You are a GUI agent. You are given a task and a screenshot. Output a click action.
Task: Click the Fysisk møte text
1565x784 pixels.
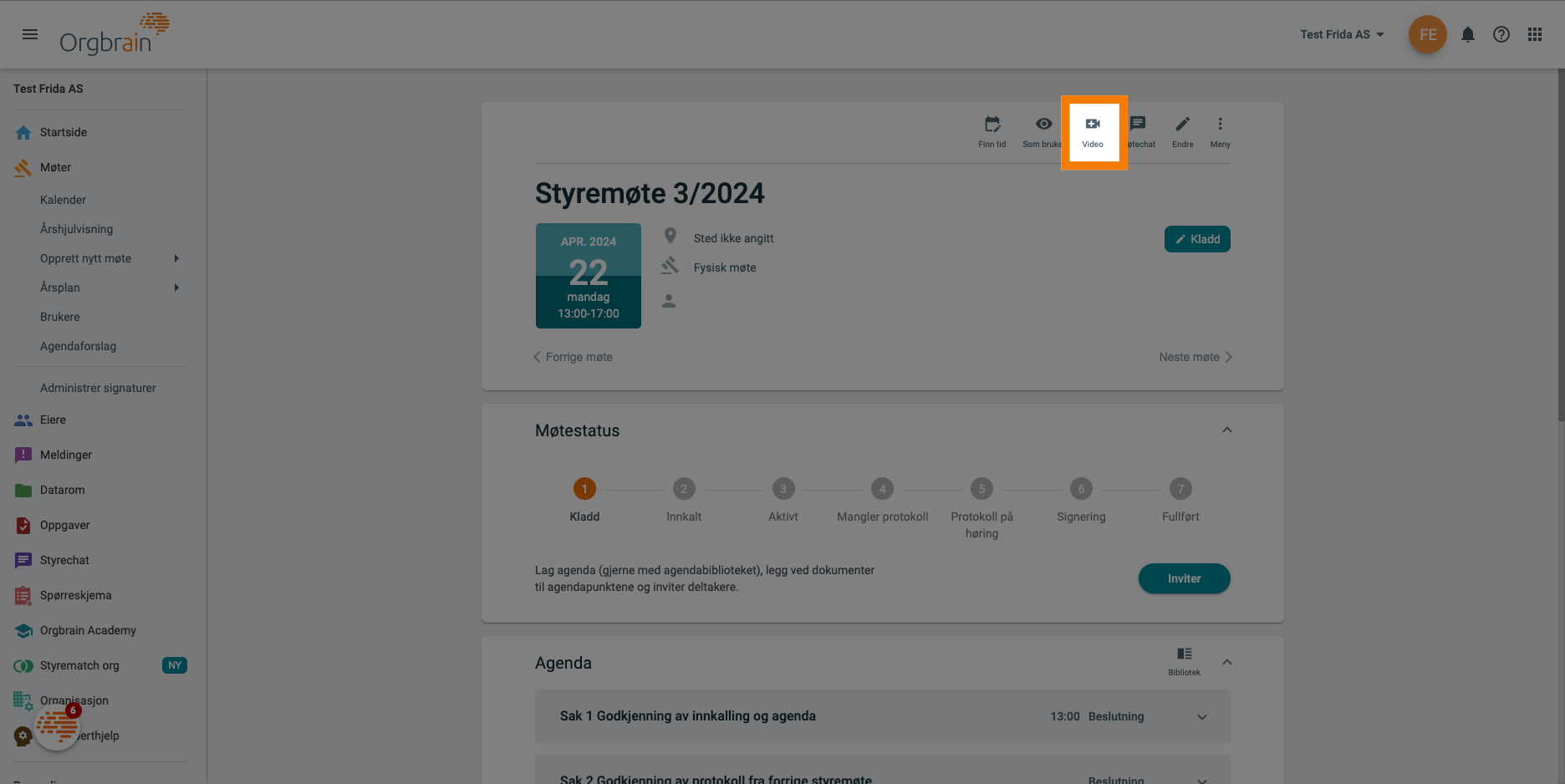725,267
